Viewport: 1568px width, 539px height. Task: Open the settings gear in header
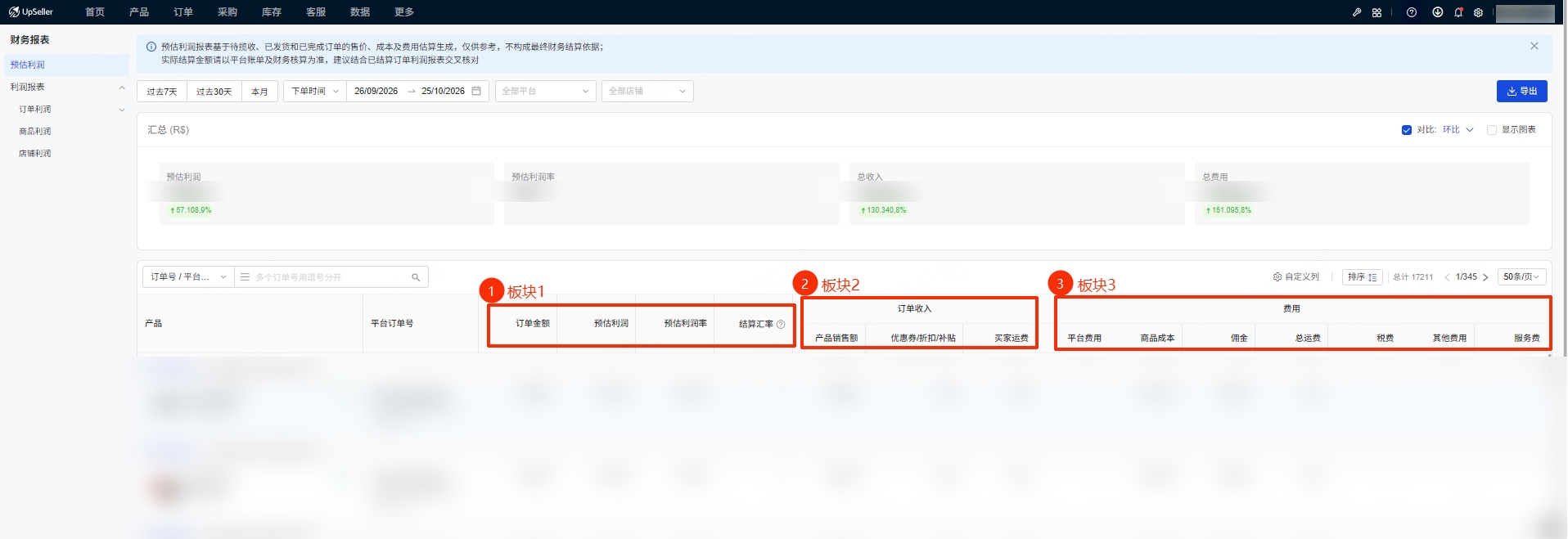coord(1478,12)
